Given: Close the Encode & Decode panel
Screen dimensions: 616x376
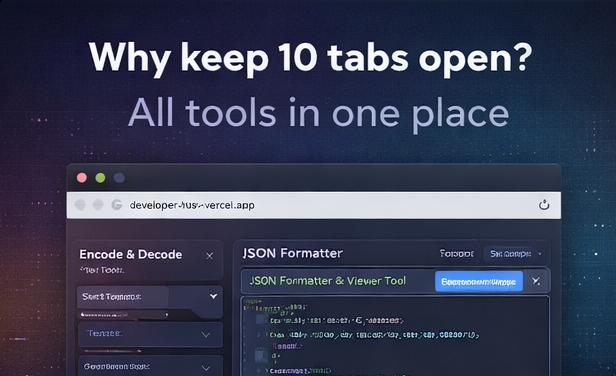Looking at the screenshot, I should pos(209,256).
